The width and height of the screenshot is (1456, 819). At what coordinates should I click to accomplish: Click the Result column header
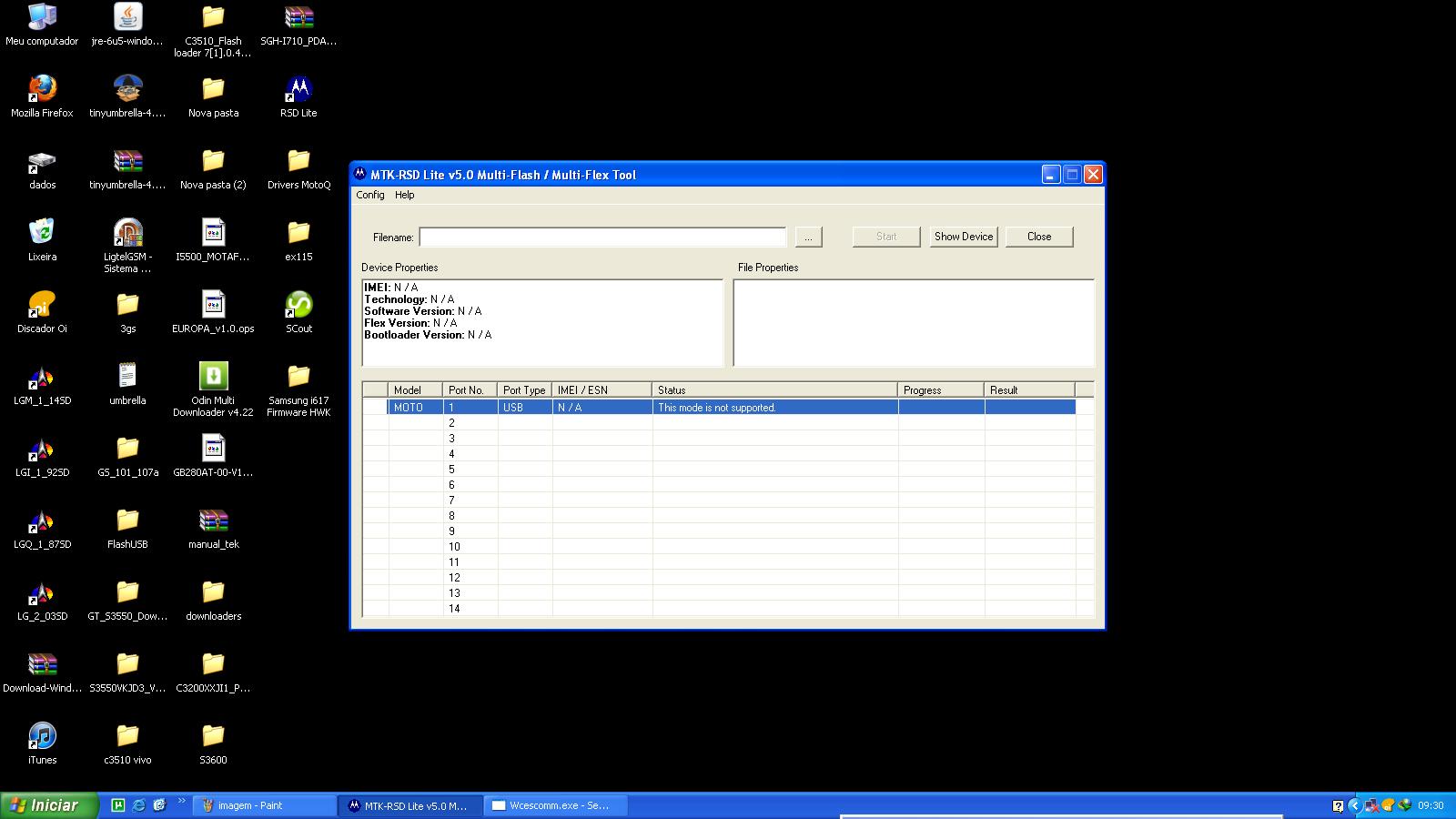pos(1029,390)
